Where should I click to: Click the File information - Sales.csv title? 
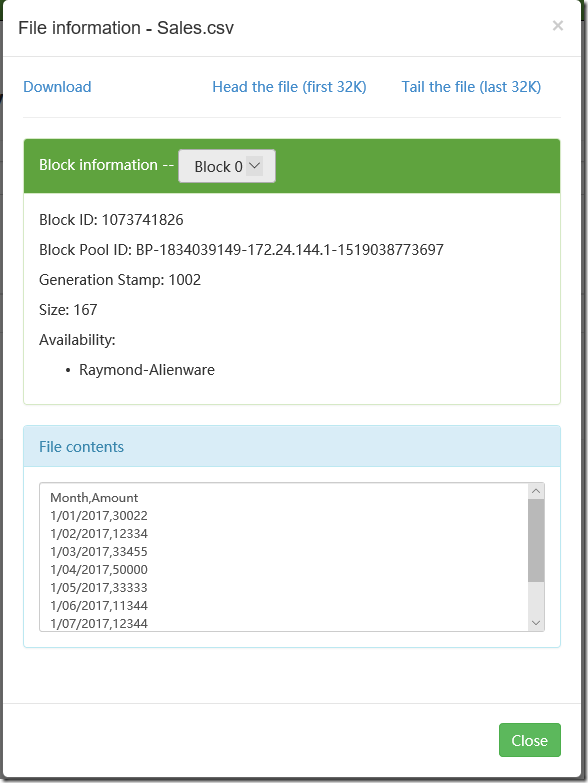(126, 28)
